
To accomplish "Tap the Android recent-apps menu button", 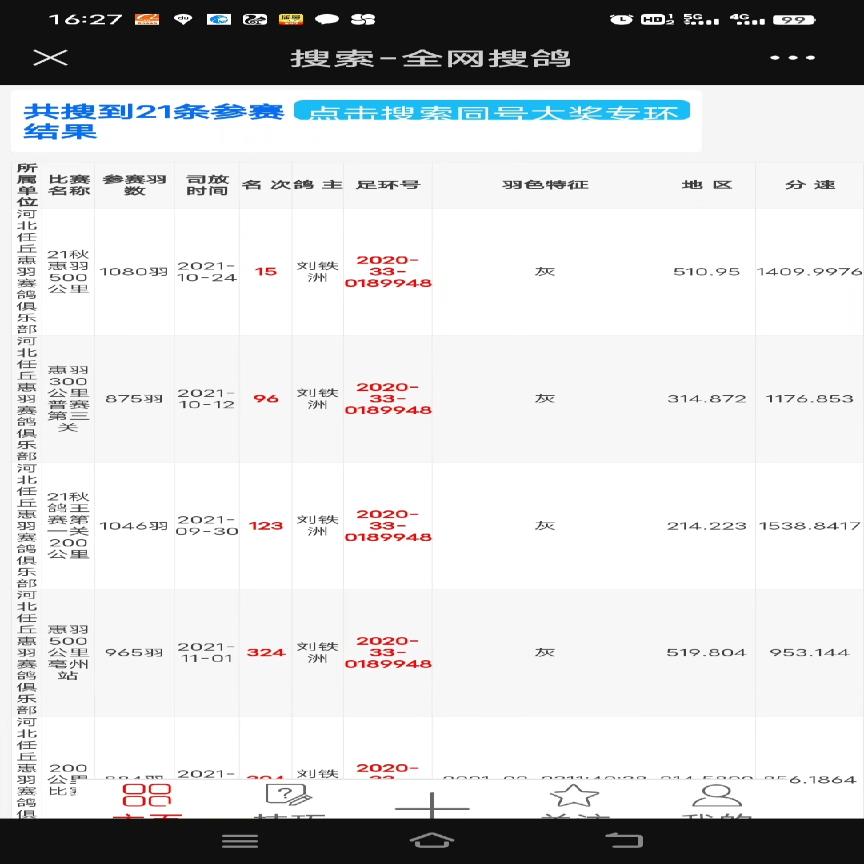I will pos(240,841).
